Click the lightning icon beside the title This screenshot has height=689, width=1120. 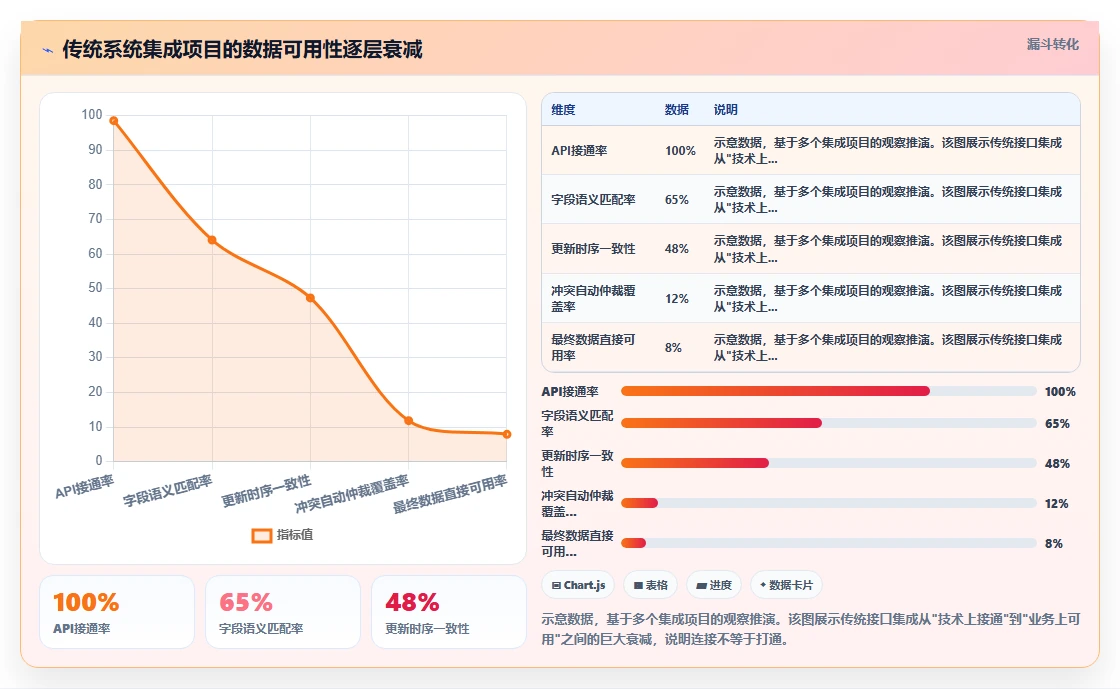click(48, 50)
